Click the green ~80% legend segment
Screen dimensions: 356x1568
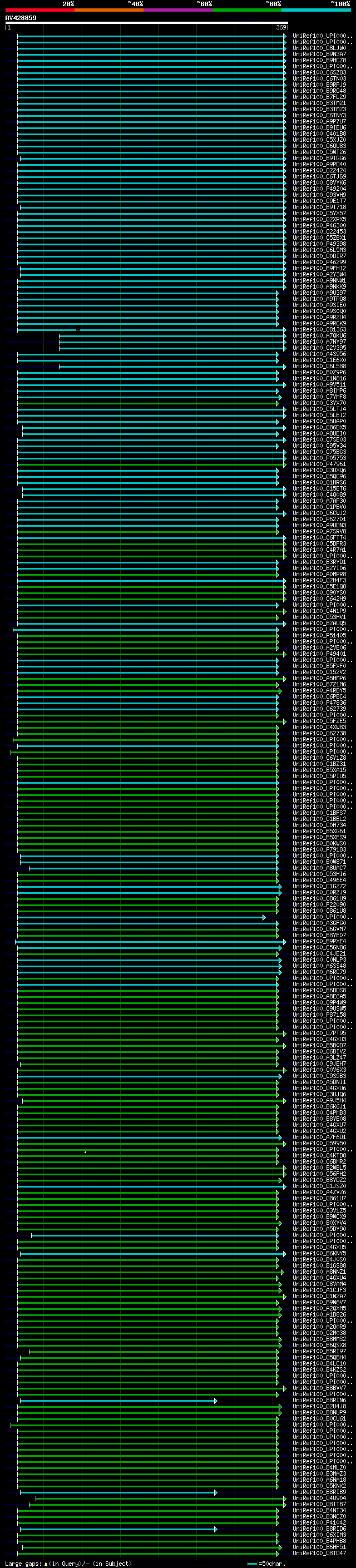tap(247, 10)
